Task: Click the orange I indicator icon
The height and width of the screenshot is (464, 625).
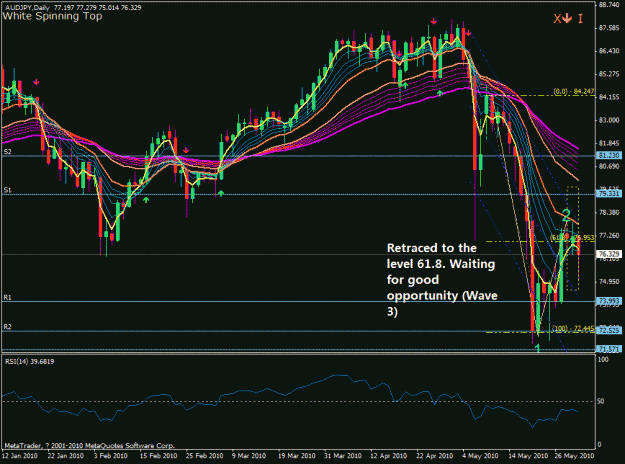Action: pyautogui.click(x=580, y=18)
